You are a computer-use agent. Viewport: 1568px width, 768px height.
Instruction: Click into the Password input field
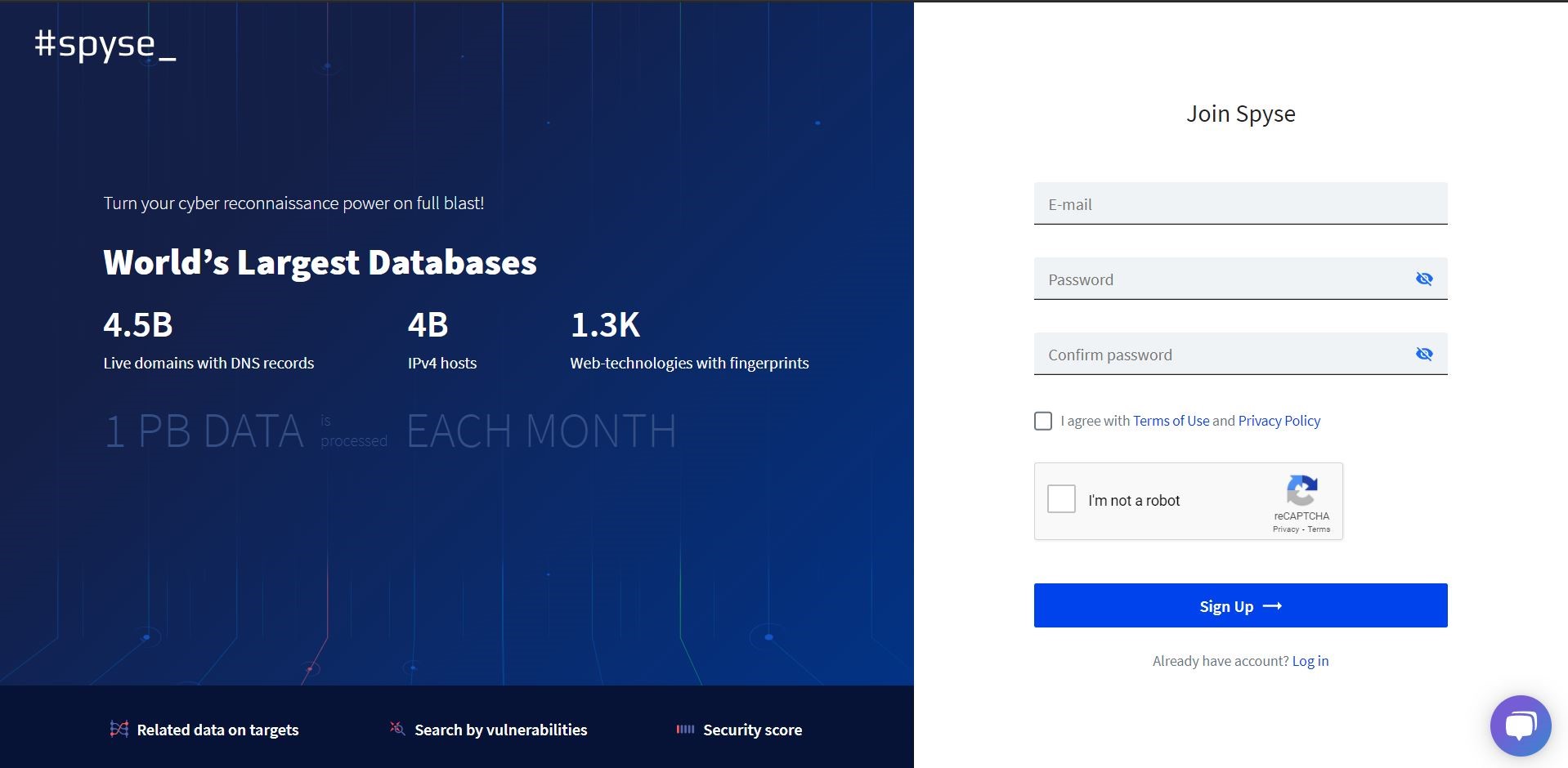[x=1218, y=279]
